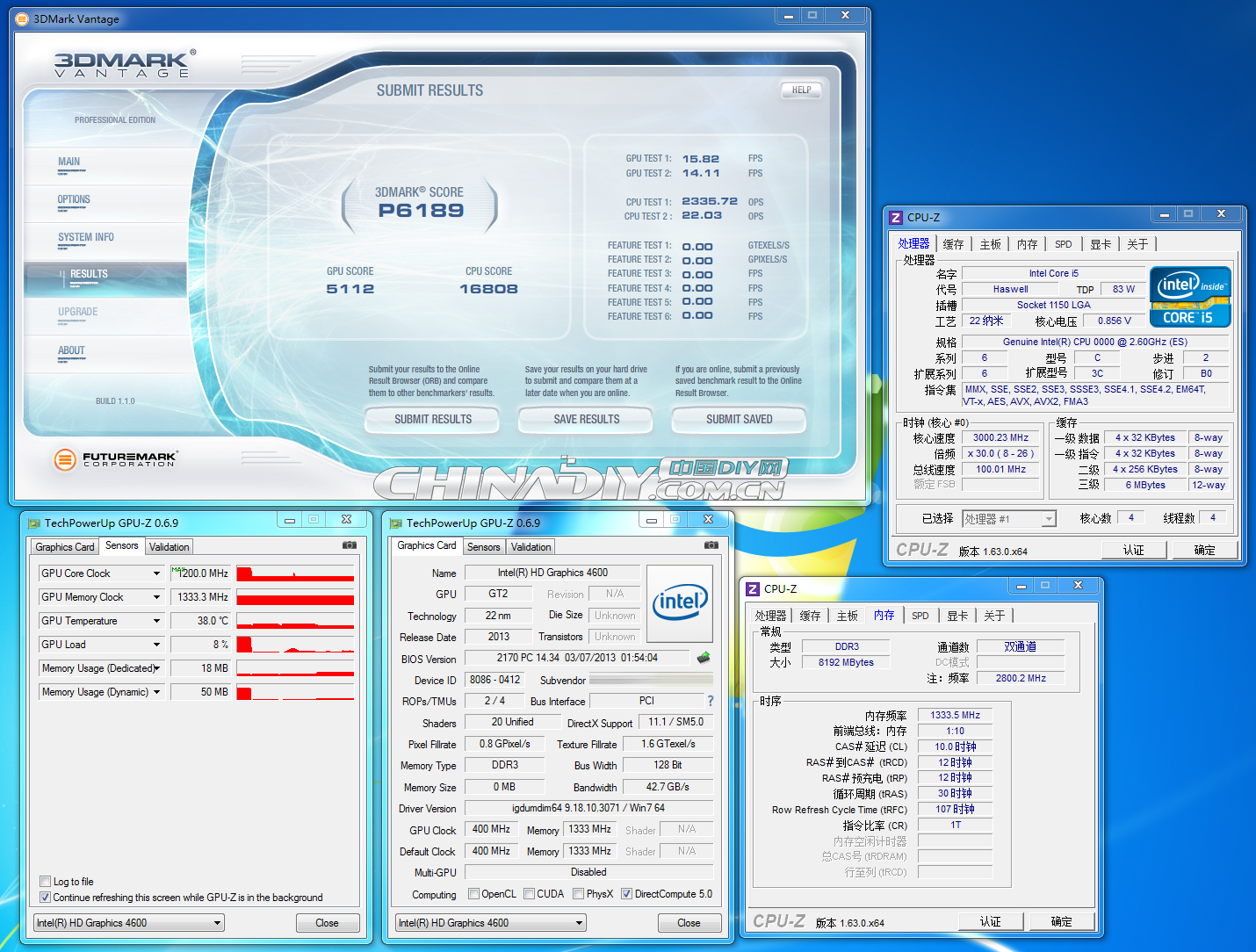Screen dimensions: 1256x952
Task: Click the 3DMark Vantage title bar icon
Action: 22,18
